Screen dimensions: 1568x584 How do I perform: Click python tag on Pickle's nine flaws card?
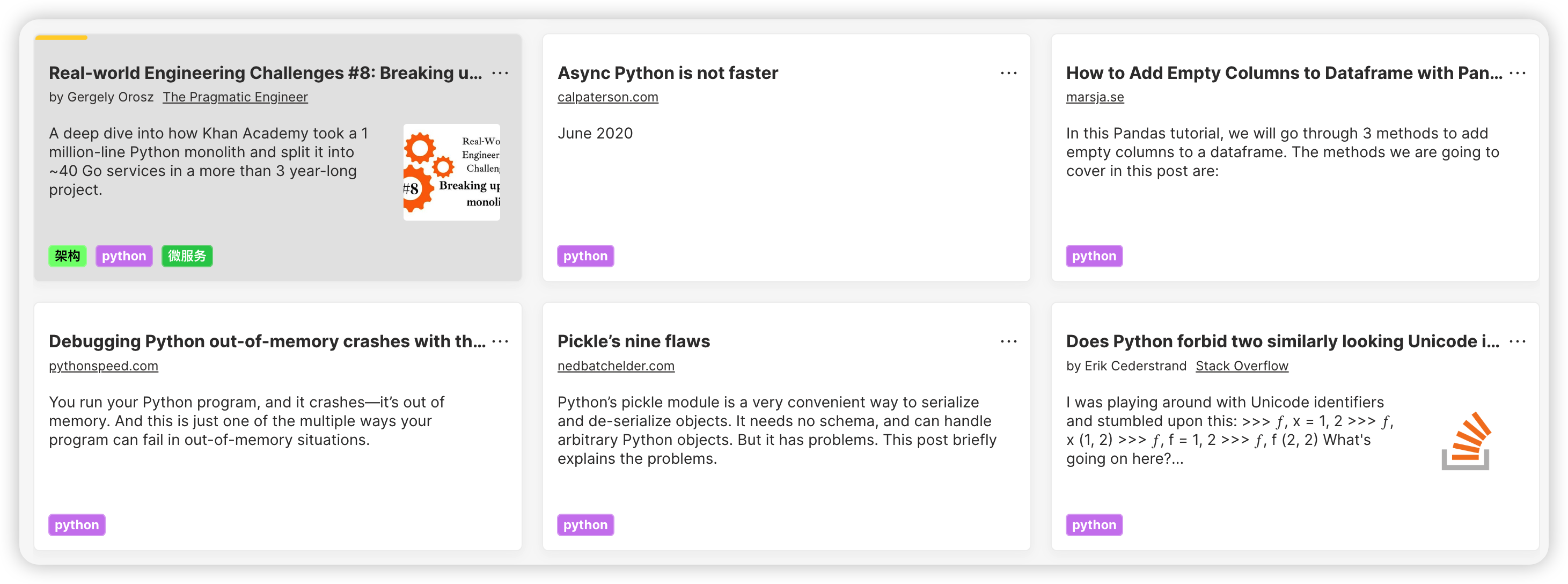(x=585, y=525)
